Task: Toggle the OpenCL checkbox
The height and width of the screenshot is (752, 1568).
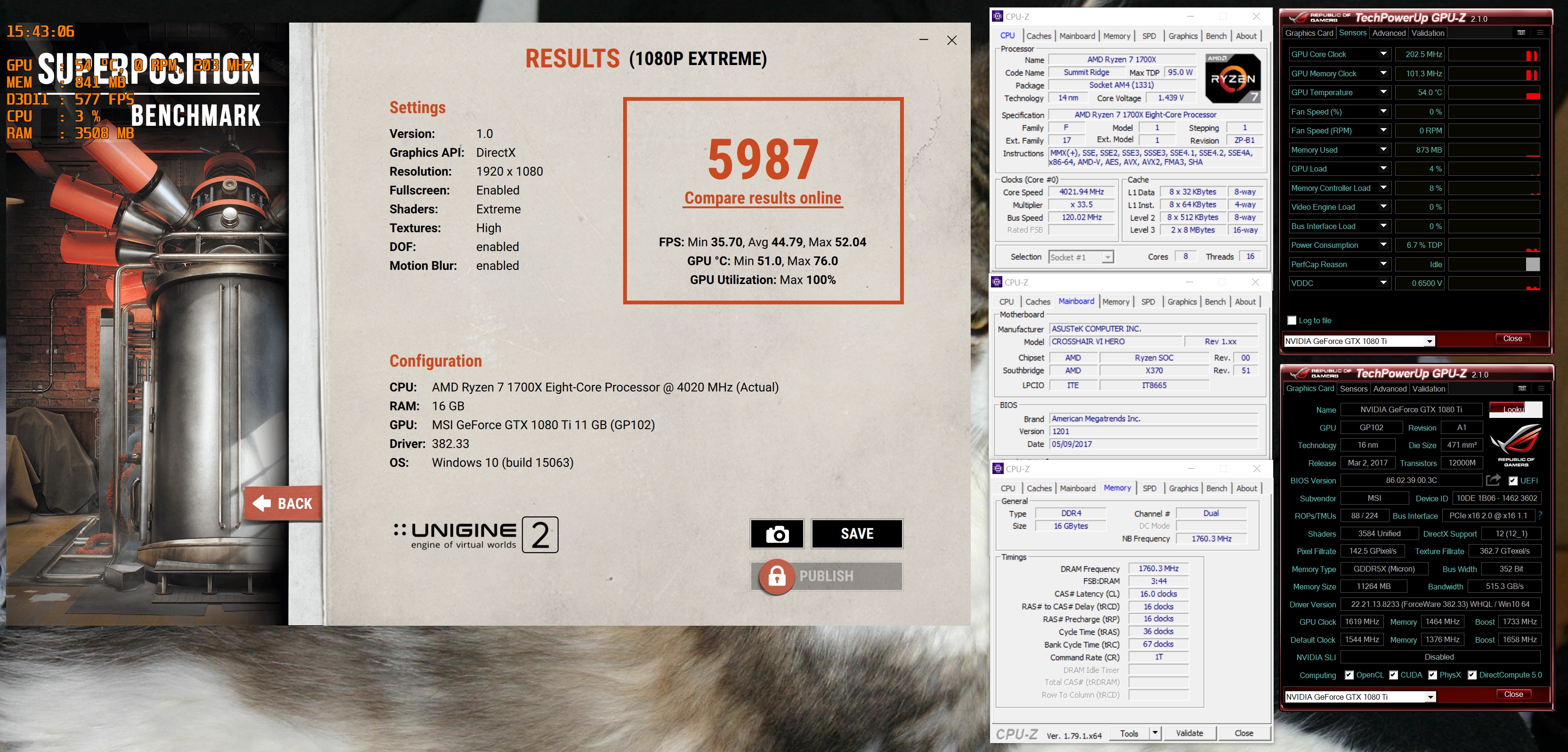Action: 1349,675
